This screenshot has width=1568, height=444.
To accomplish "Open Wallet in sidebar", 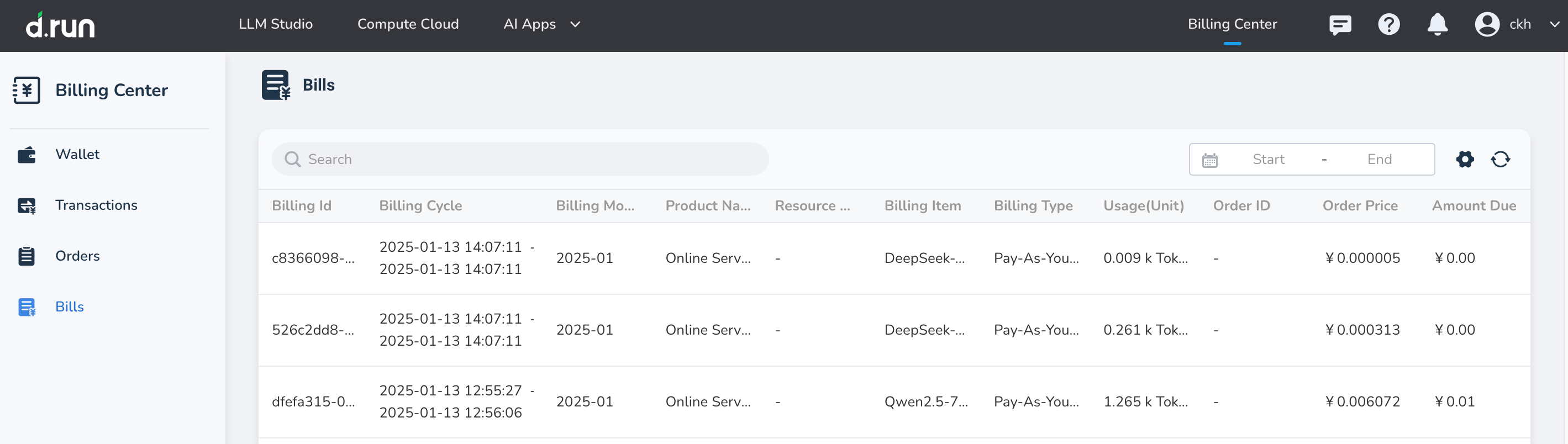I will coord(77,155).
